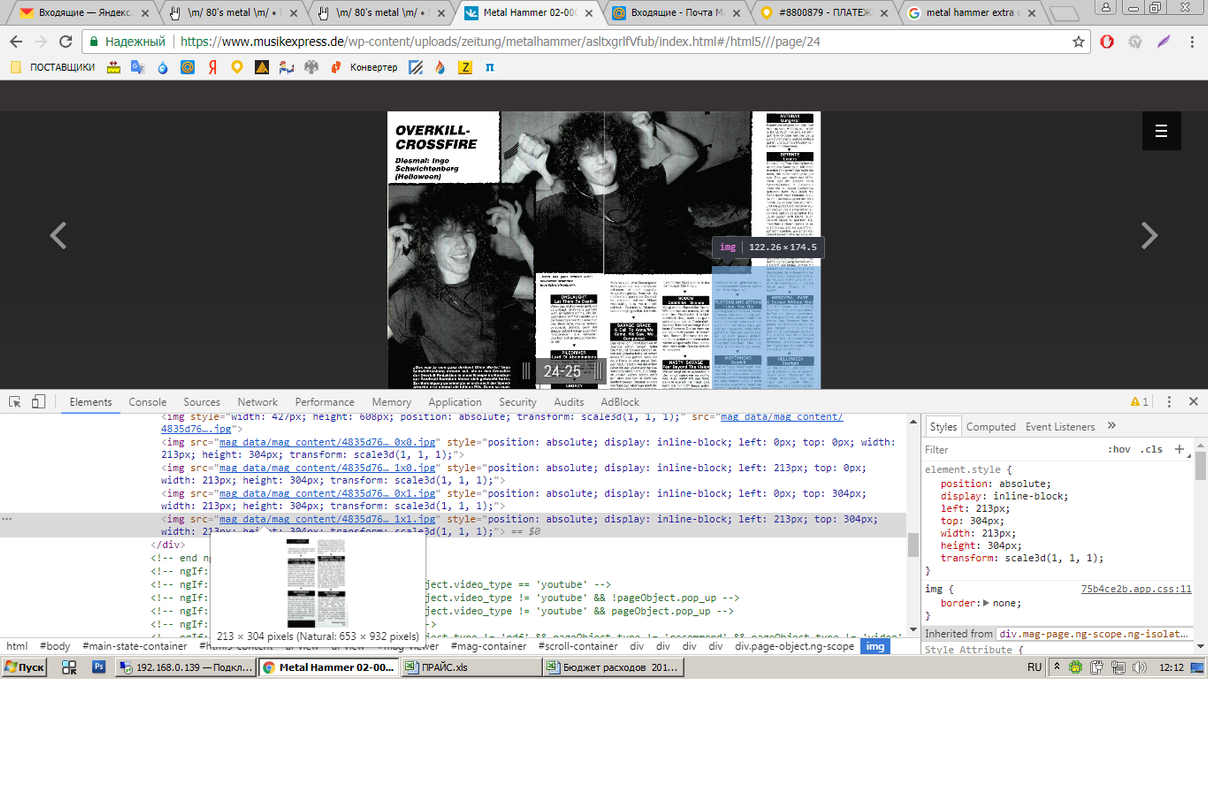This screenshot has width=1208, height=800.
Task: Focus the Styles Filter input field
Action: pyautogui.click(x=1010, y=450)
